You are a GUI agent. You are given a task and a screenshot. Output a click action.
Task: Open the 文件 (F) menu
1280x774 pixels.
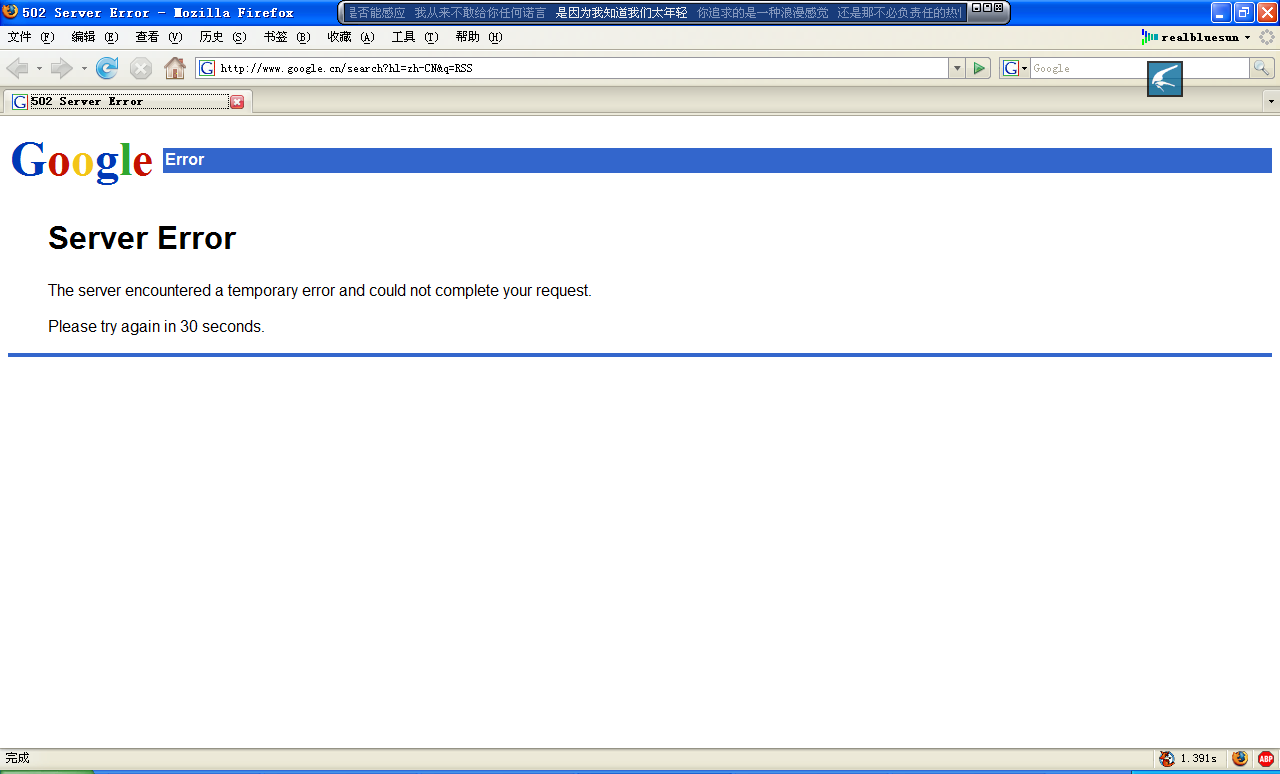pos(31,37)
